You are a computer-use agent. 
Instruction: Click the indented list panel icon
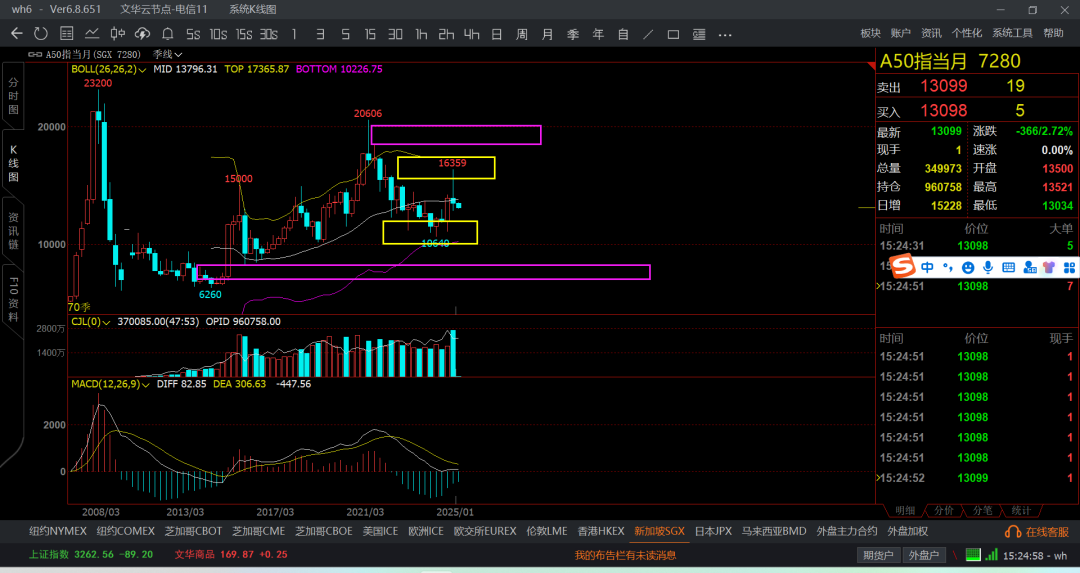tap(699, 34)
